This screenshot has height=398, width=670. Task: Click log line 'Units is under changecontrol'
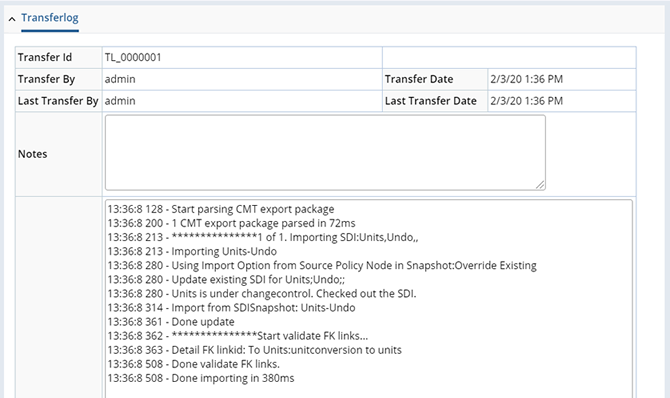tap(262, 294)
